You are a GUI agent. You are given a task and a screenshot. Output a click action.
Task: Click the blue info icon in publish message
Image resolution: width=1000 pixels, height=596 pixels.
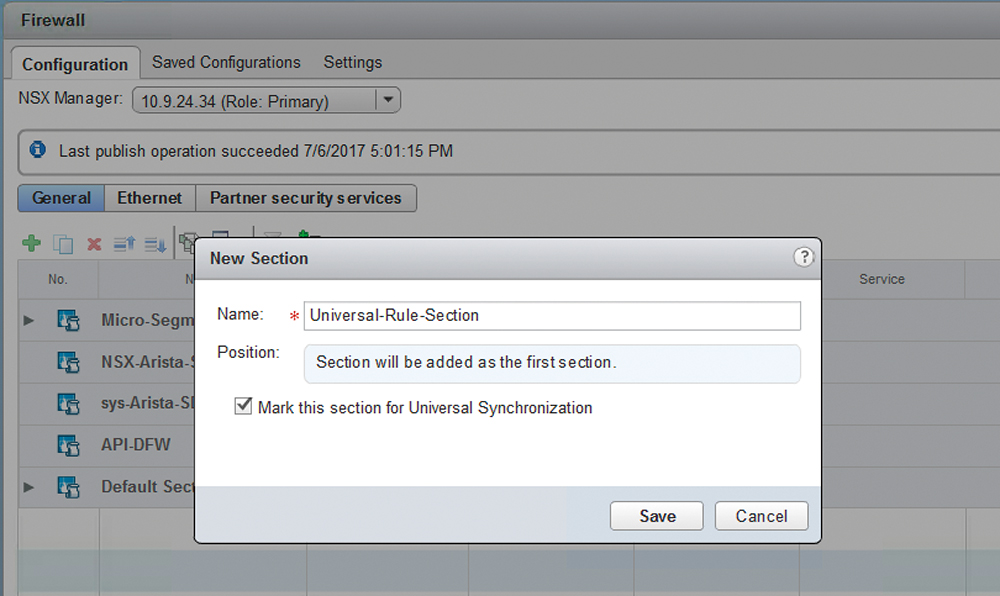(x=38, y=150)
